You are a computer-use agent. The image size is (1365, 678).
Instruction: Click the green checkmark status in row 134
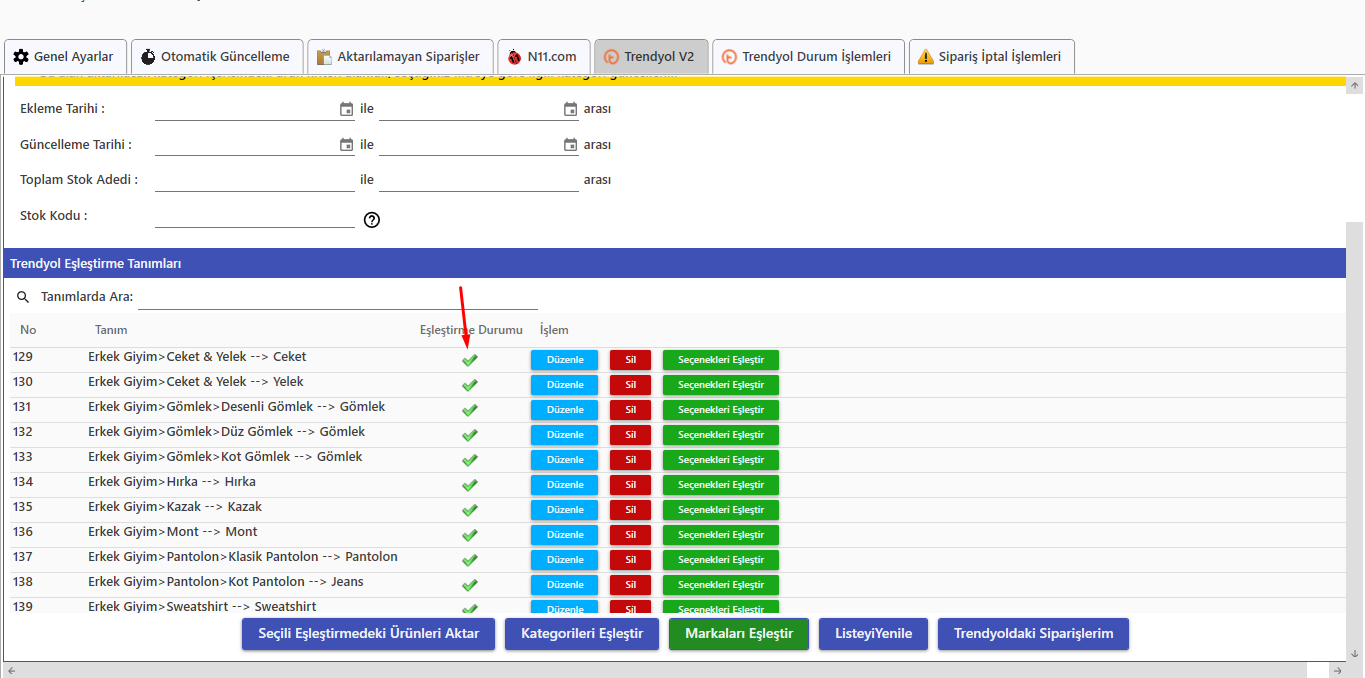coord(469,485)
